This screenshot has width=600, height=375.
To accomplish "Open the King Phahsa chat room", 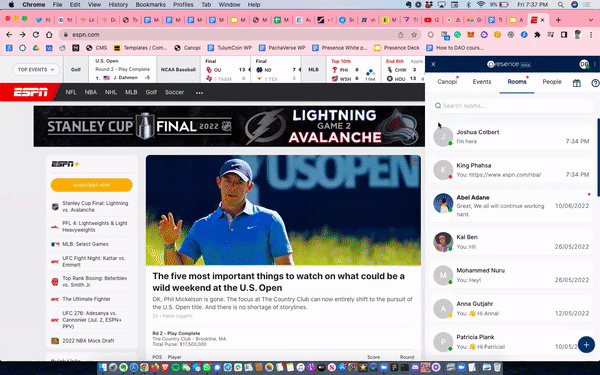I will pos(511,170).
